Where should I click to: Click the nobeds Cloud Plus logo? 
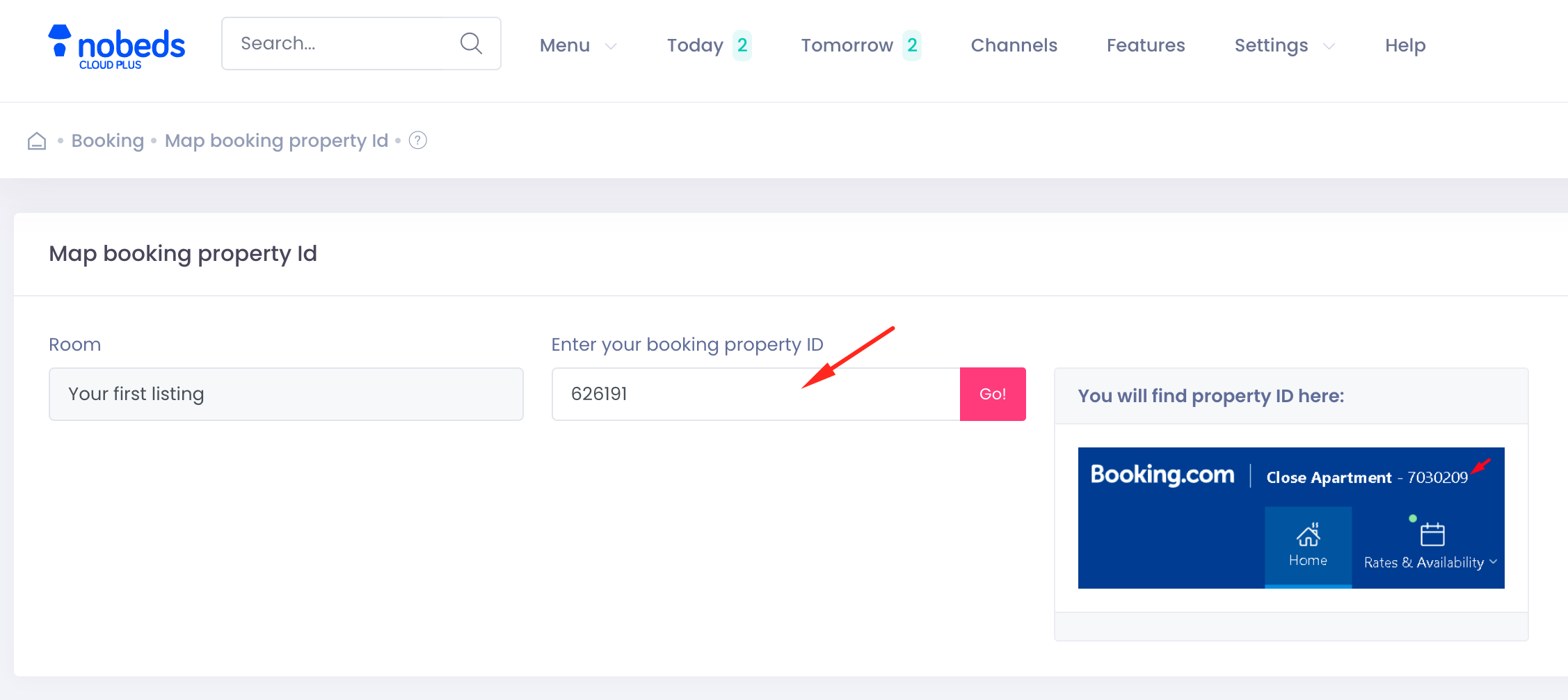point(117,47)
